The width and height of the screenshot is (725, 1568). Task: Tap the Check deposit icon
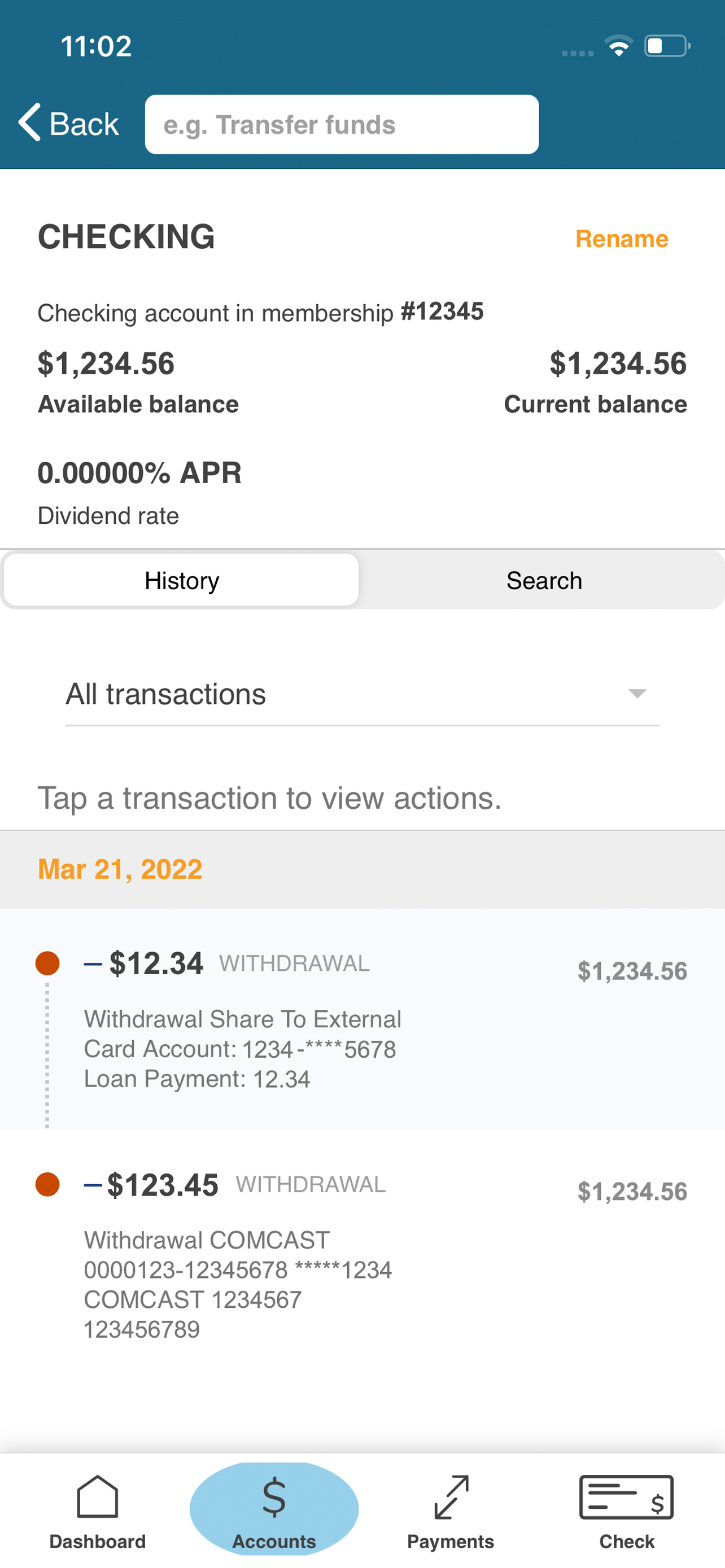click(x=626, y=1497)
